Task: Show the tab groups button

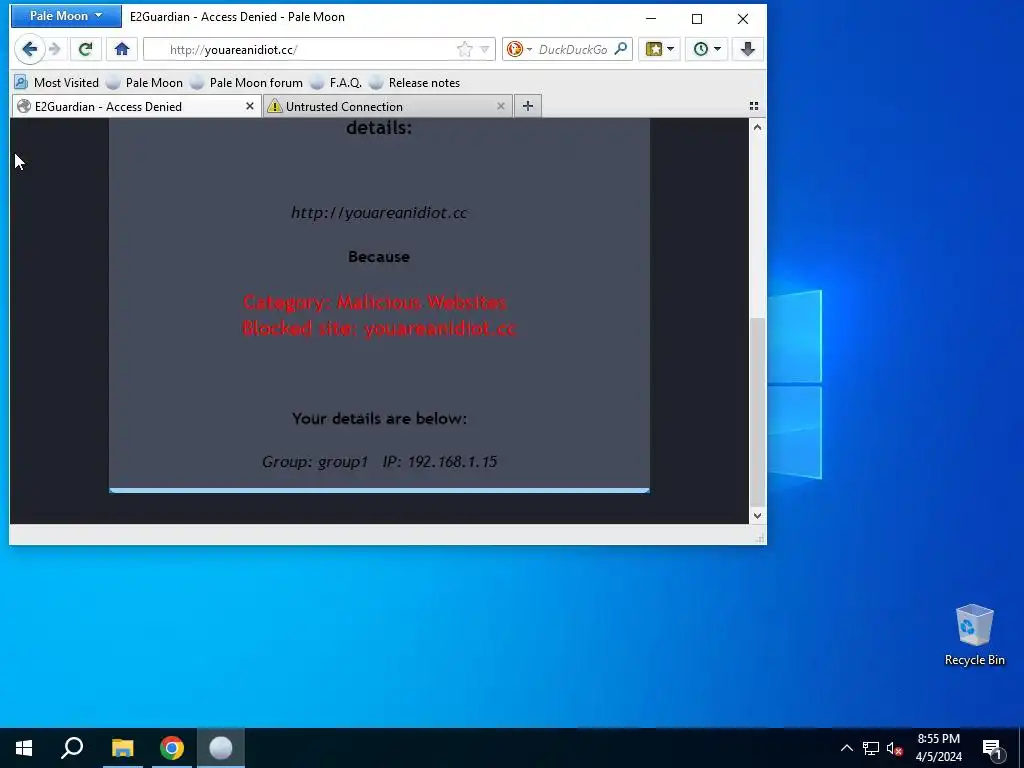Action: [754, 106]
